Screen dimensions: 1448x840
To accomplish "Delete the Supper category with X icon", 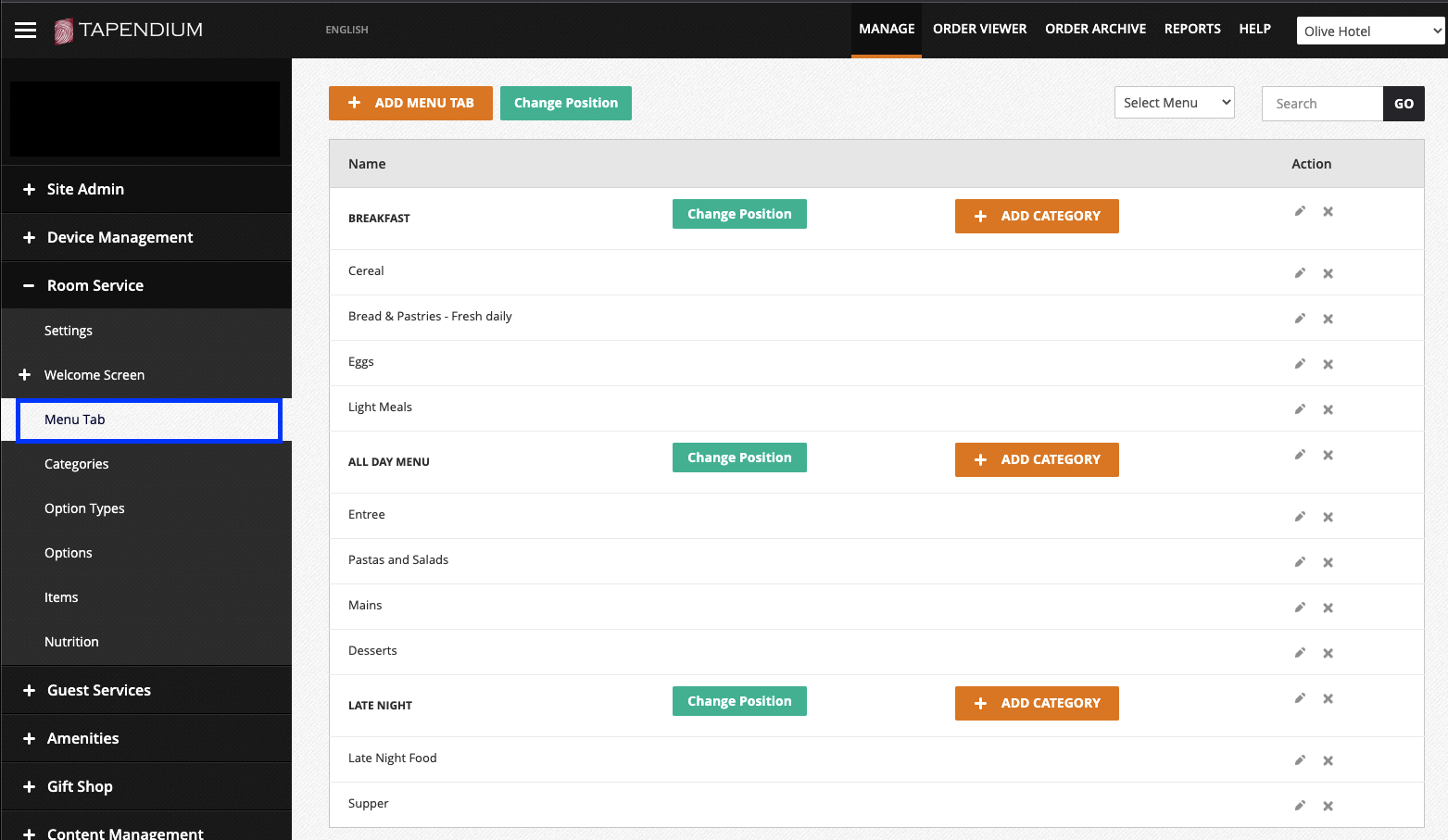I will [x=1328, y=805].
